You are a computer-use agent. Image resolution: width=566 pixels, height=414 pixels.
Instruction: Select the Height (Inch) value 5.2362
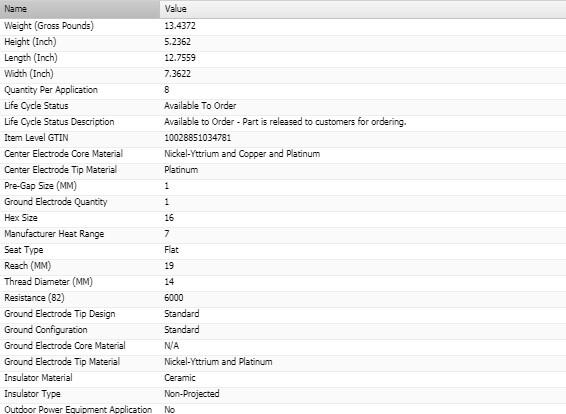pyautogui.click(x=177, y=42)
